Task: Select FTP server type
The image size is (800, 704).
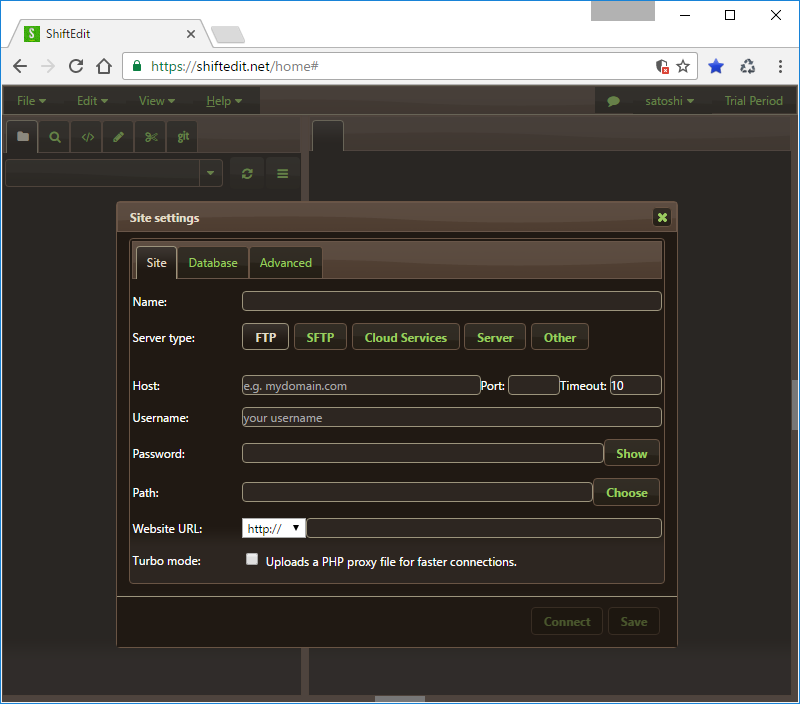Action: click(265, 338)
